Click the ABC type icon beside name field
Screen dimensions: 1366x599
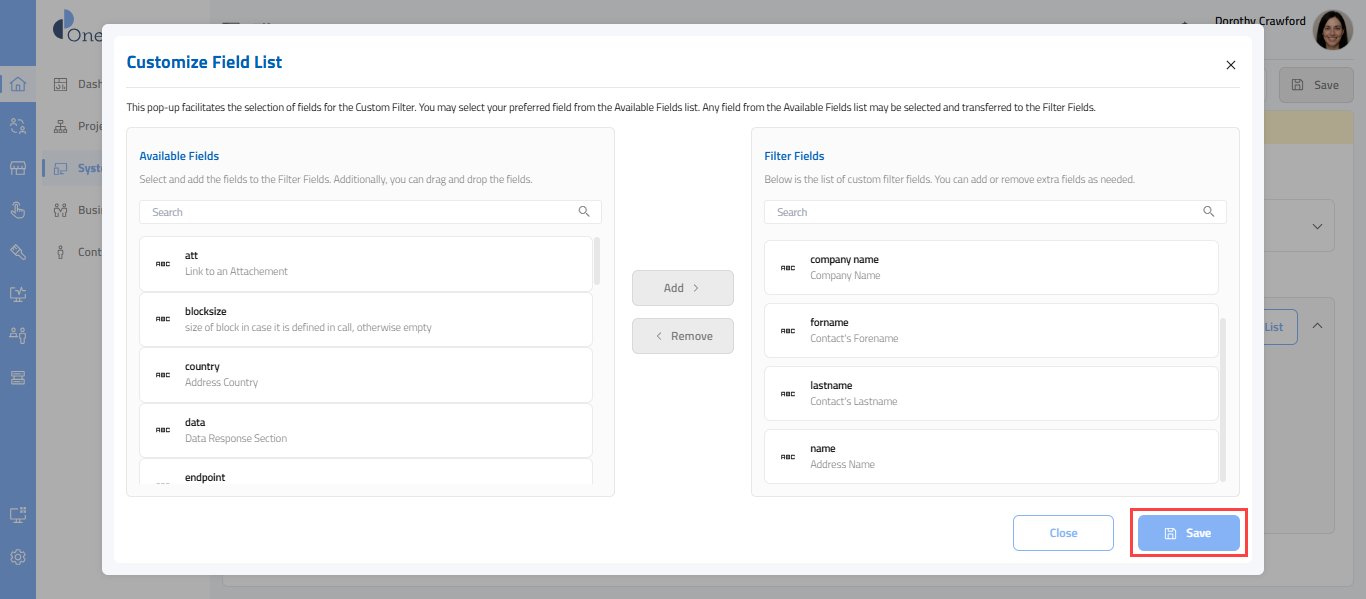click(788, 457)
